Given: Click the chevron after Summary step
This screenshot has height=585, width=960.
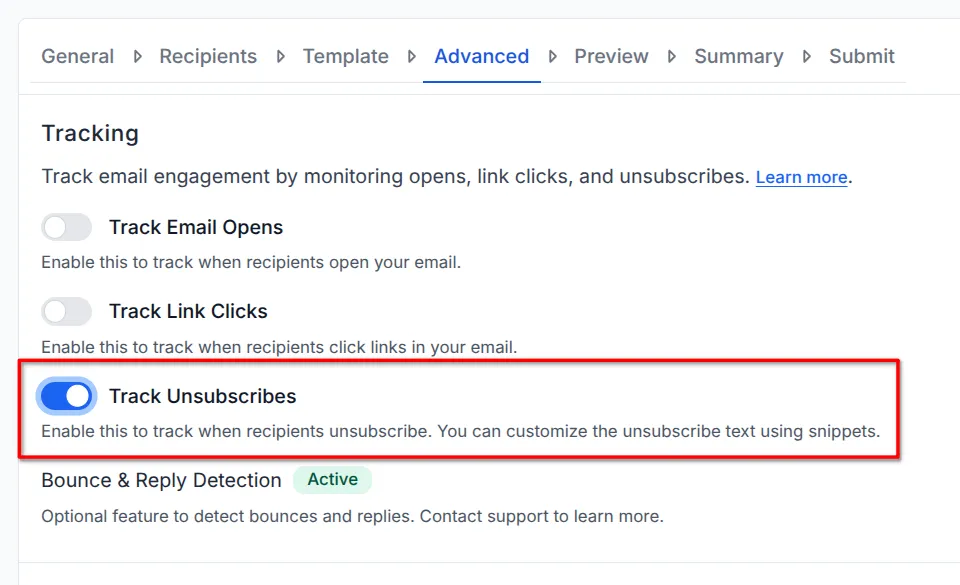Looking at the screenshot, I should pyautogui.click(x=805, y=57).
